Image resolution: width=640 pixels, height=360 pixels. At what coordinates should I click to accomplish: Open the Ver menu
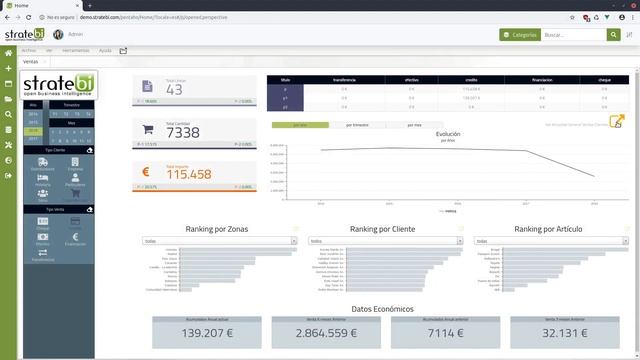(x=49, y=51)
